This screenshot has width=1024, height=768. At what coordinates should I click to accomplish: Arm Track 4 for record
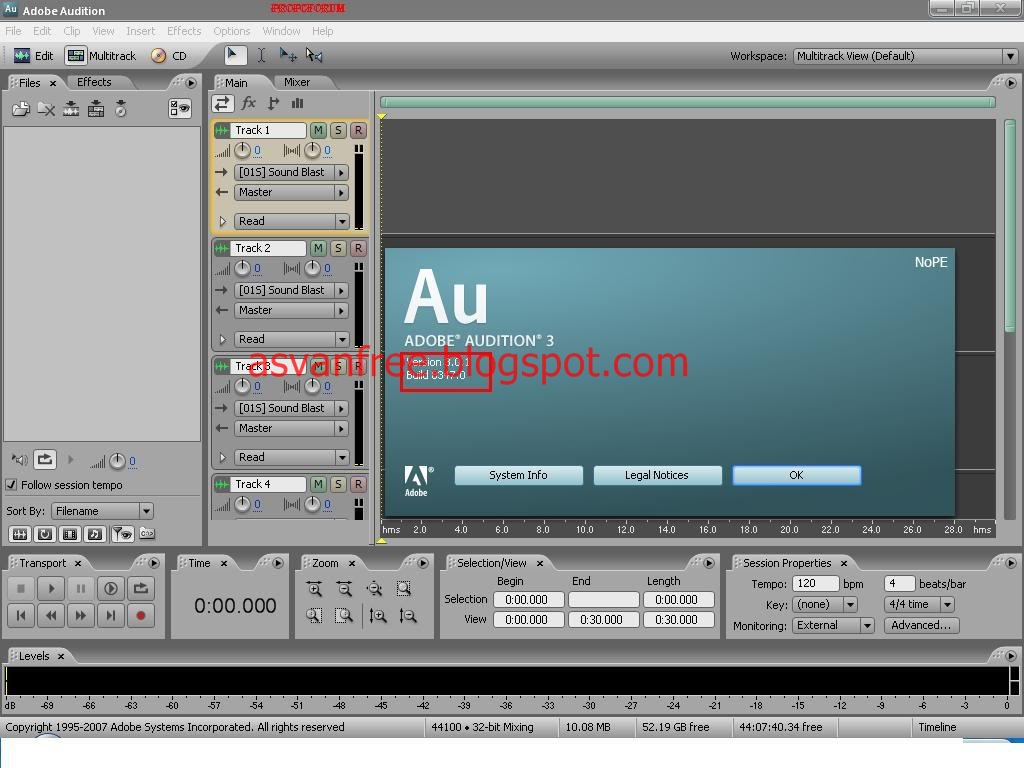coord(358,484)
